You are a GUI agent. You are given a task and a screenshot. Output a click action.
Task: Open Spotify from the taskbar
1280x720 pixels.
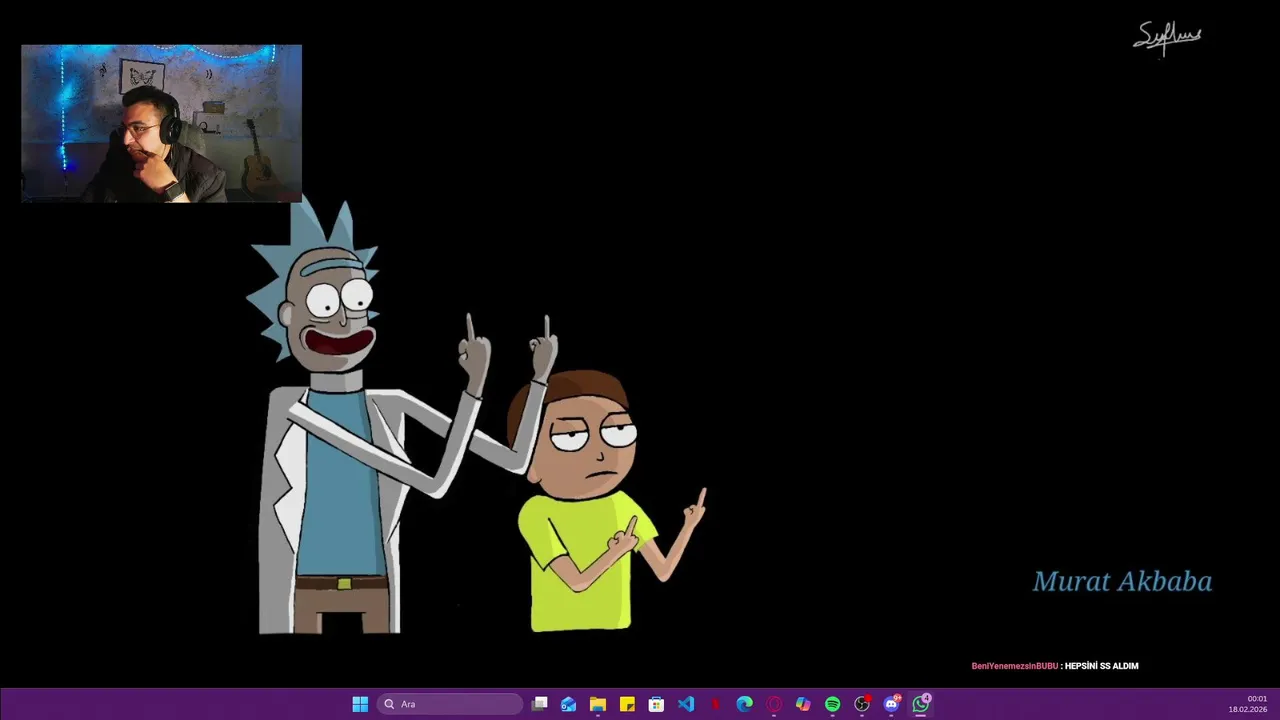(832, 704)
